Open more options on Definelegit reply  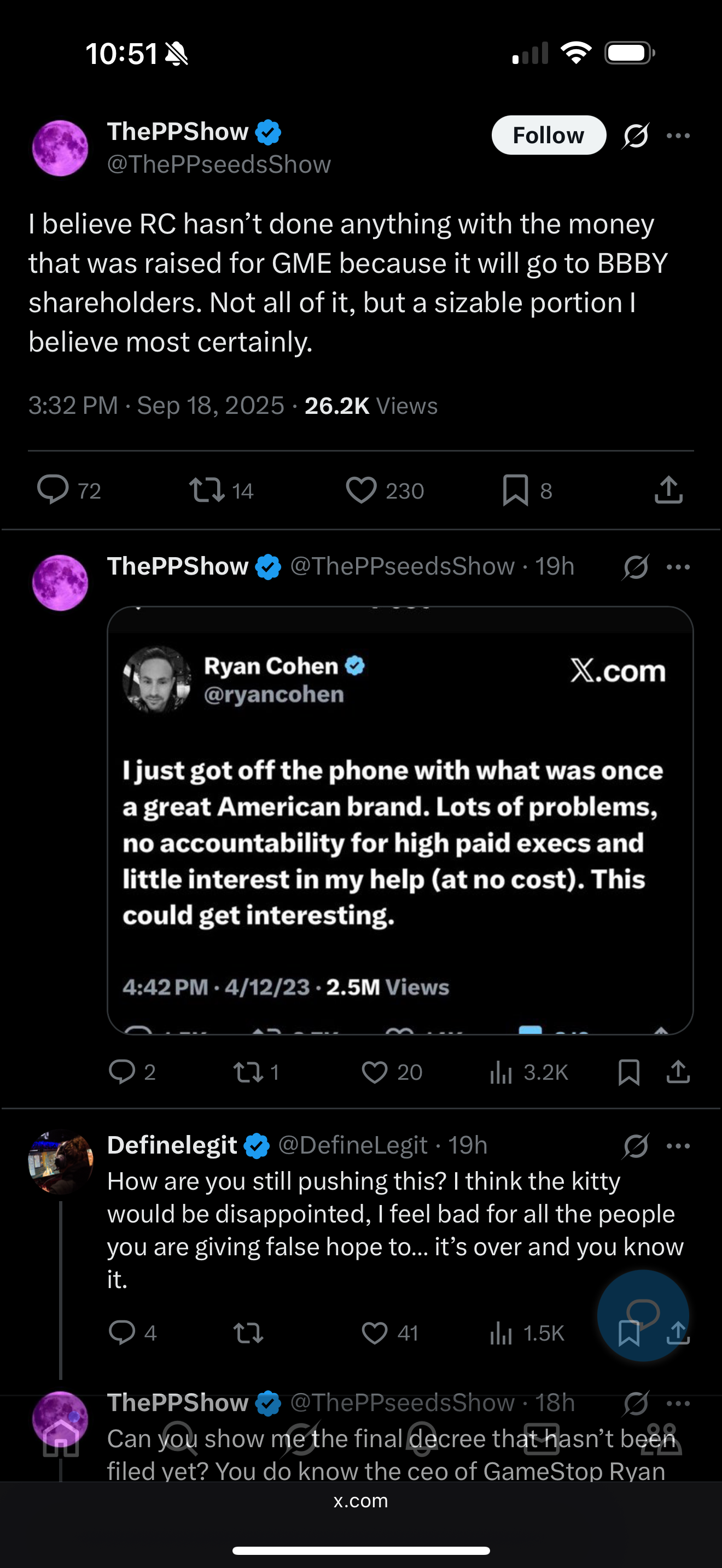(678, 1146)
